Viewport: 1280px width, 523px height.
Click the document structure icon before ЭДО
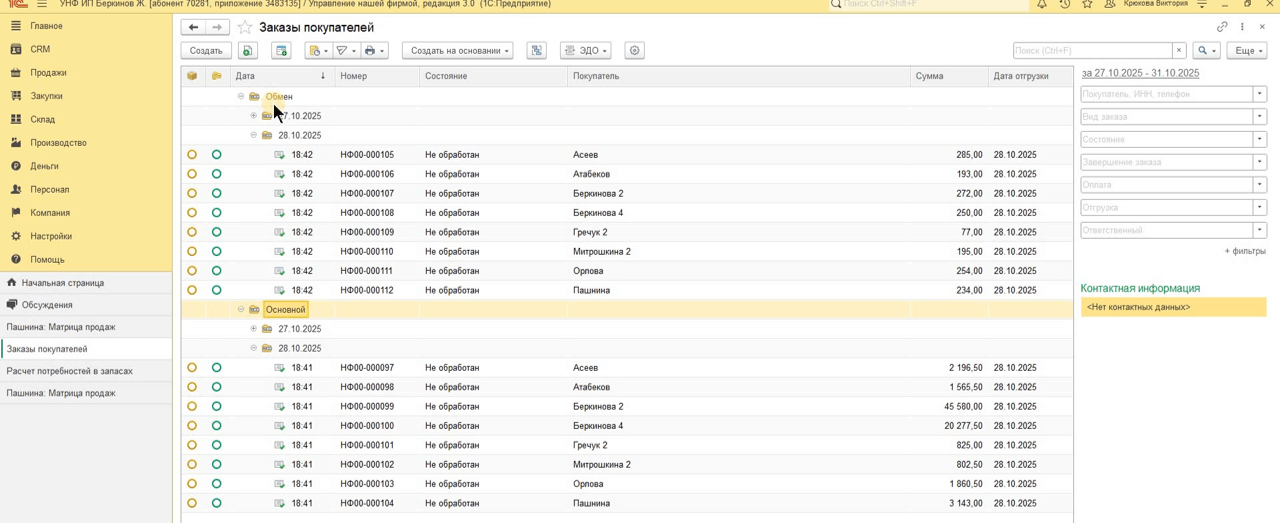537,51
